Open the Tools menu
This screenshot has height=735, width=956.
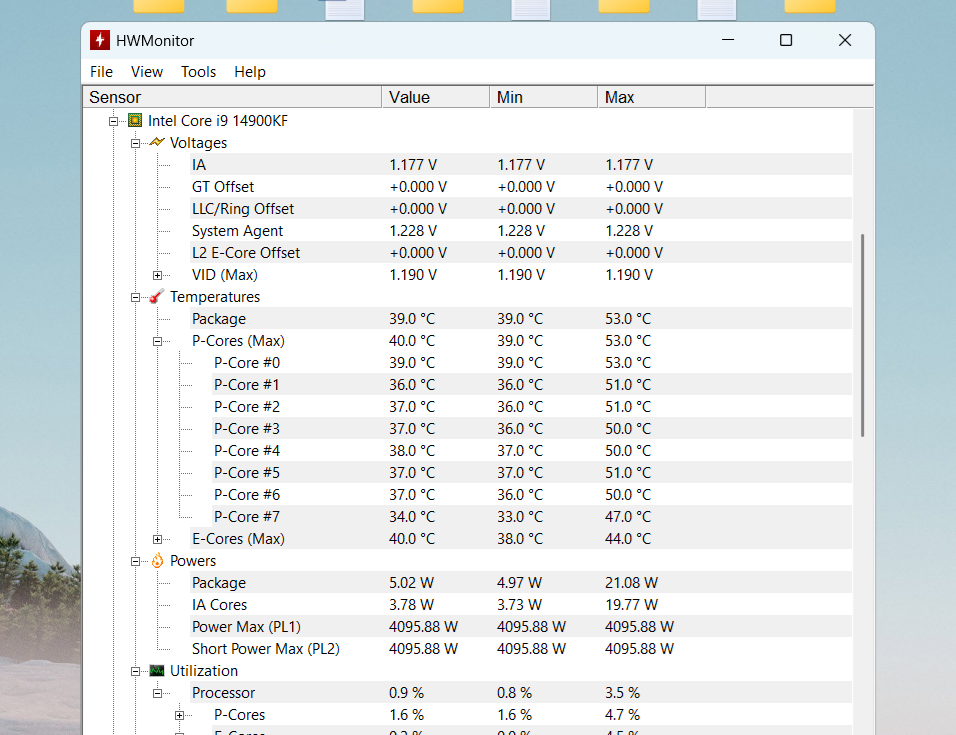point(198,72)
